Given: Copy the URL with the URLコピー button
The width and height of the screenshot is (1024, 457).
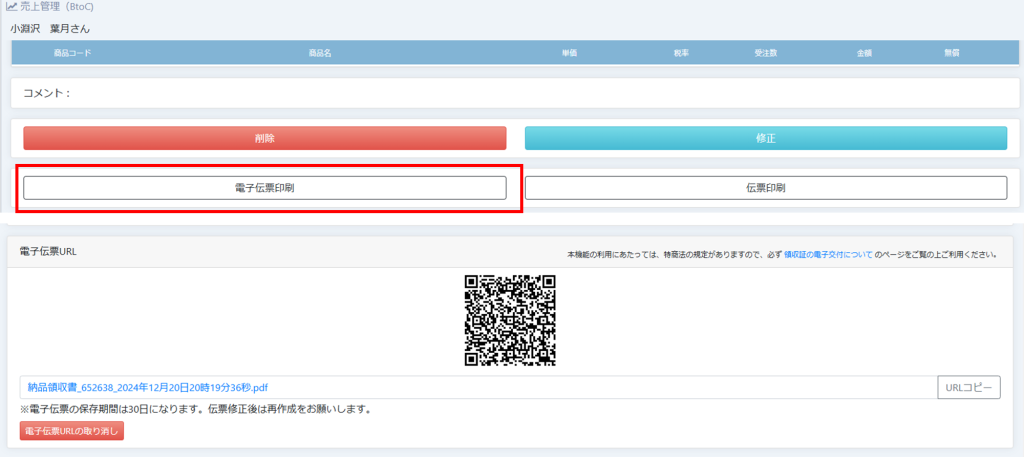Looking at the screenshot, I should click(968, 387).
